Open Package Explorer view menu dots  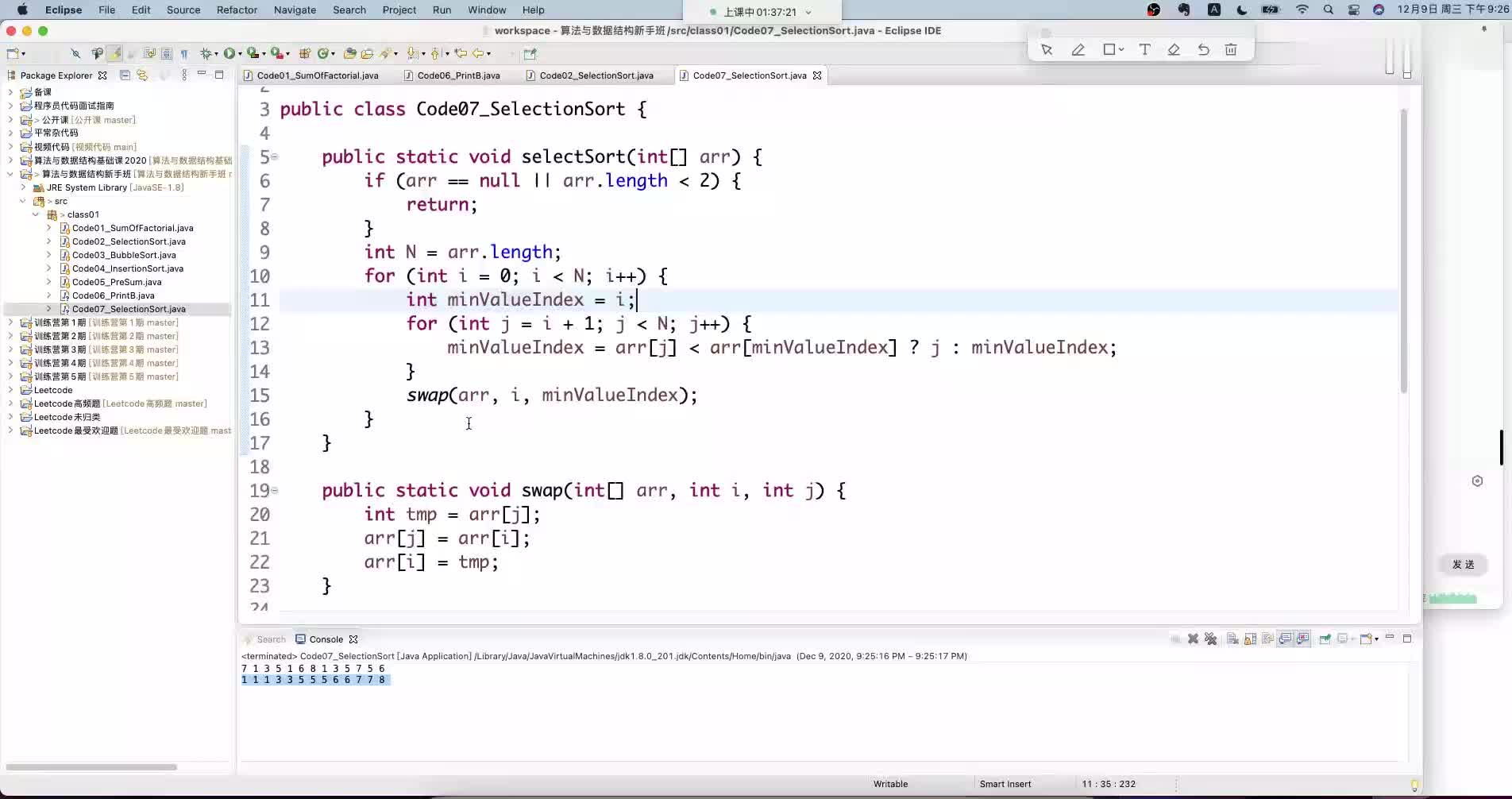pos(184,75)
